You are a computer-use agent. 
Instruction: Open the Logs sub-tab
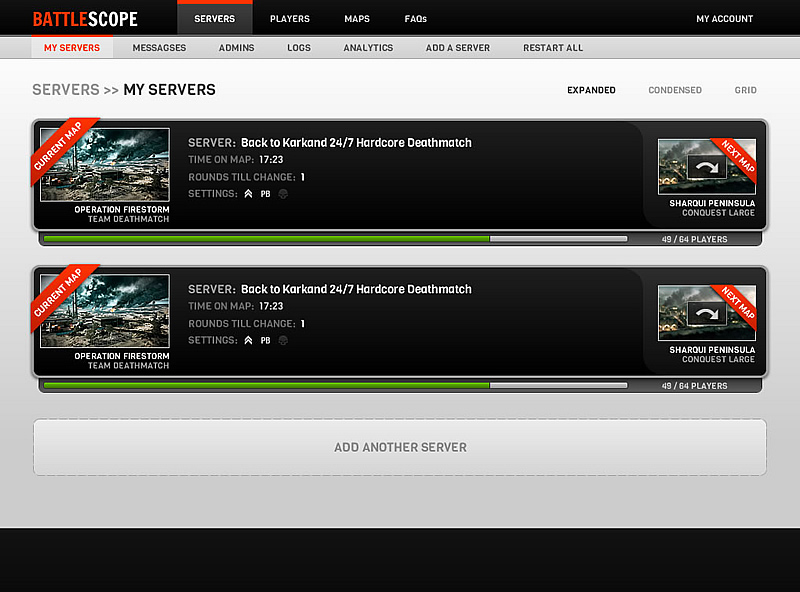click(x=298, y=47)
